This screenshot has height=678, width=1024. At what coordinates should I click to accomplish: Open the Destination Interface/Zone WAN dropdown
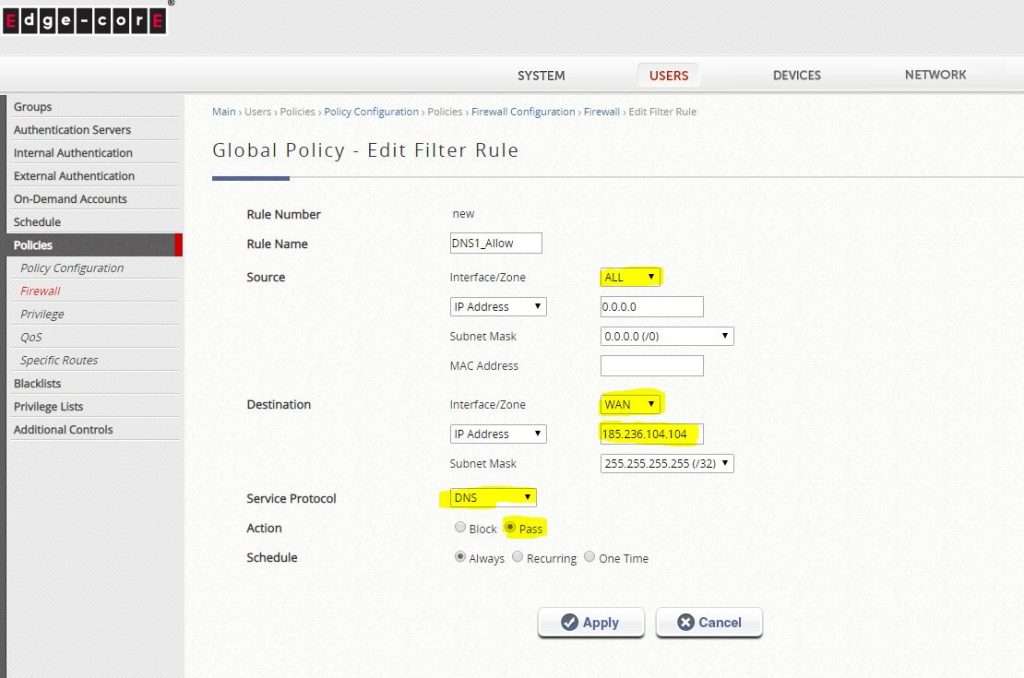tap(630, 404)
